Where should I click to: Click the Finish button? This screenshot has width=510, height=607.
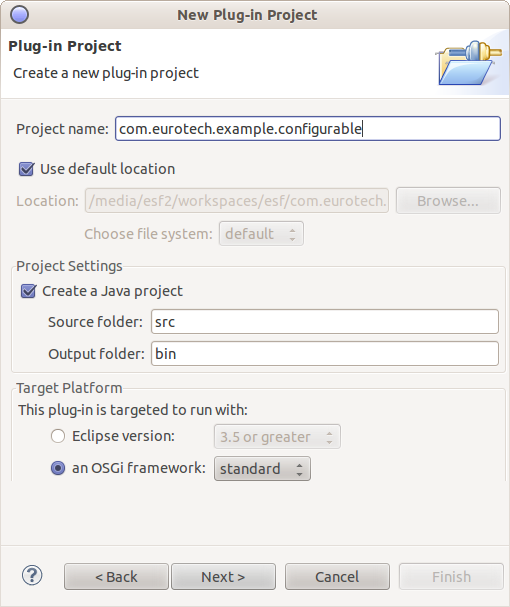(451, 577)
